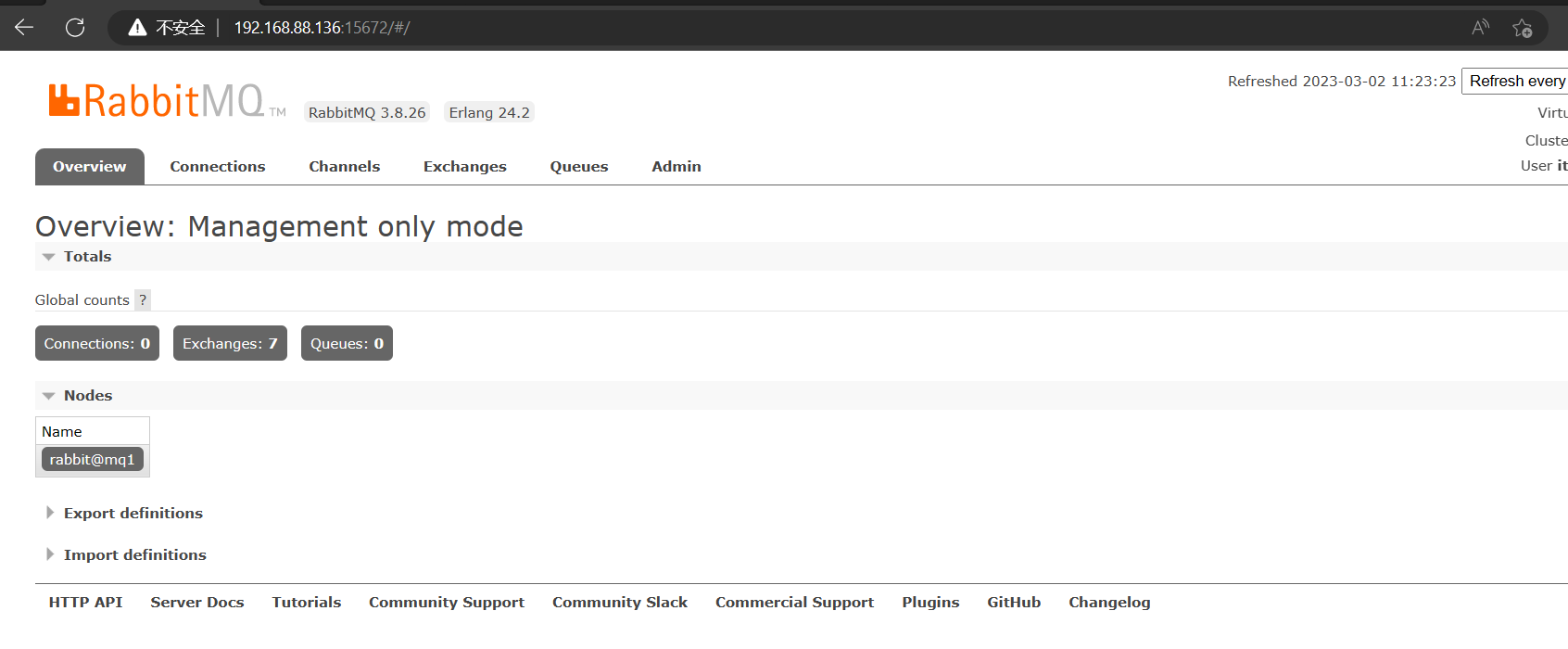1568x649 pixels.
Task: Open the Exchanges tab
Action: [465, 167]
